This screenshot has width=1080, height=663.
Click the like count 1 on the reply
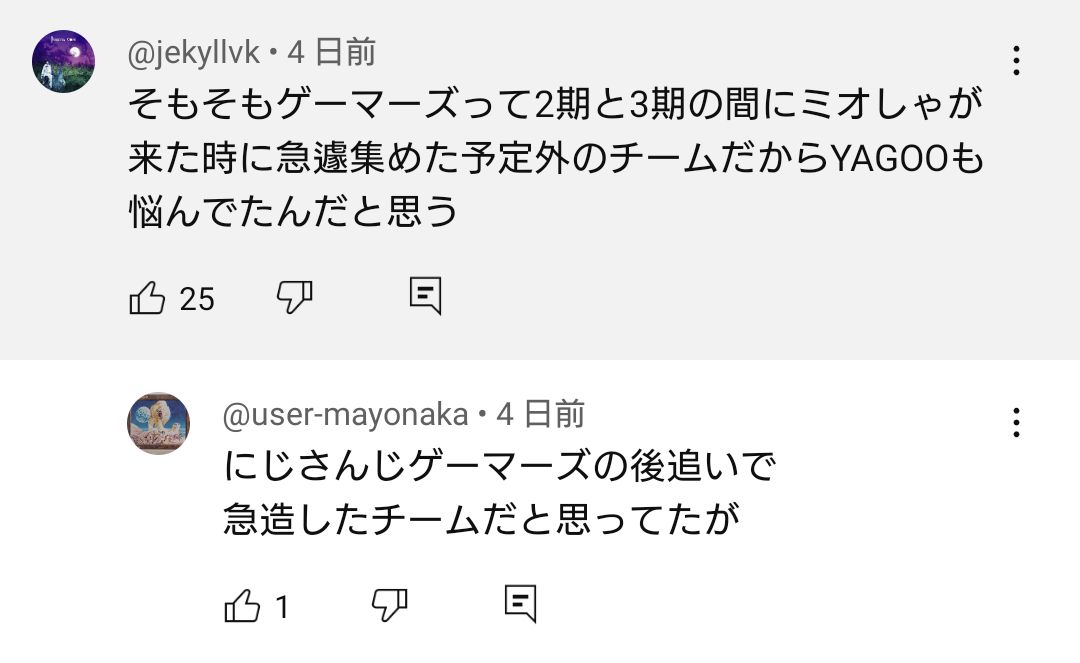pyautogui.click(x=282, y=606)
